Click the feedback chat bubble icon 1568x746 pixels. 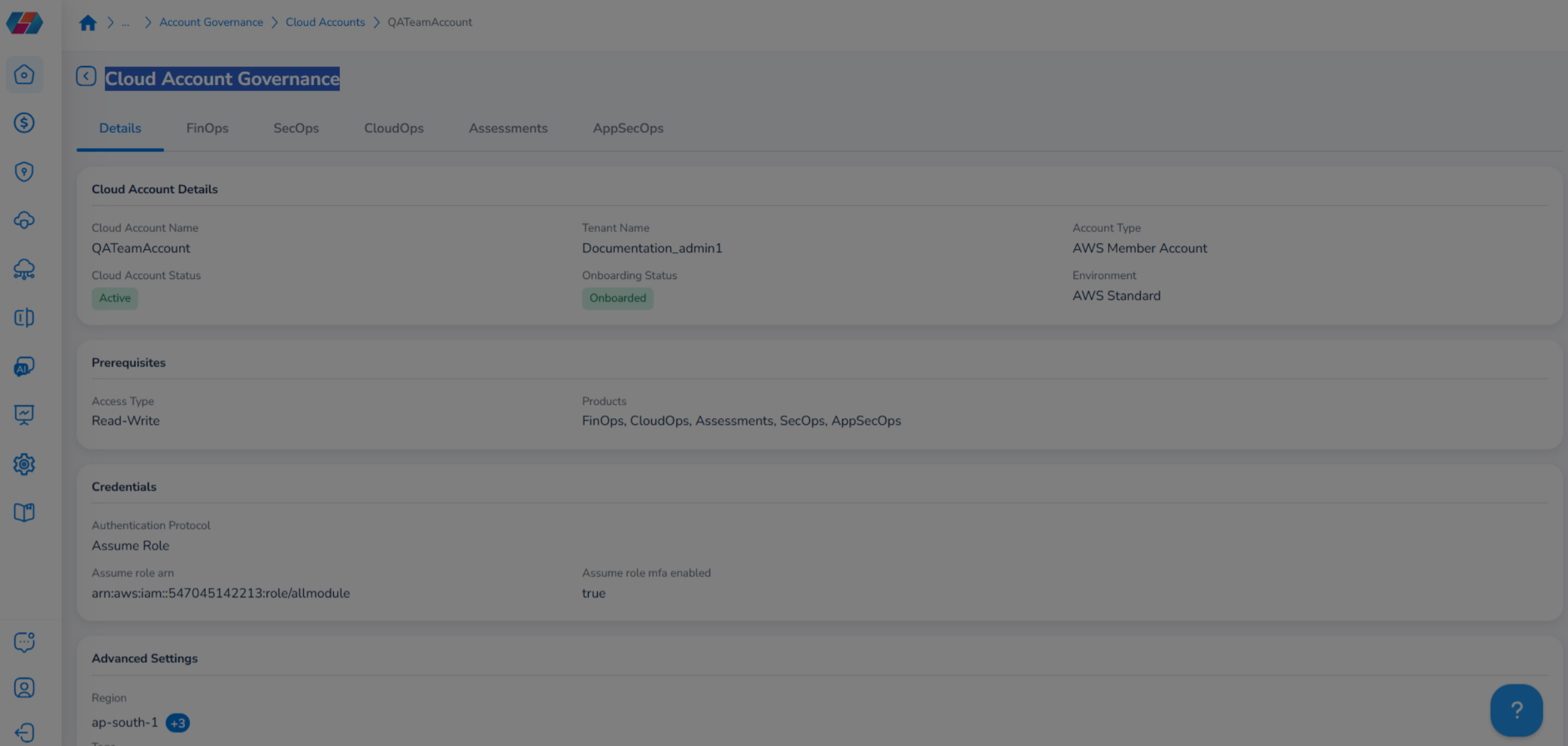(x=24, y=641)
